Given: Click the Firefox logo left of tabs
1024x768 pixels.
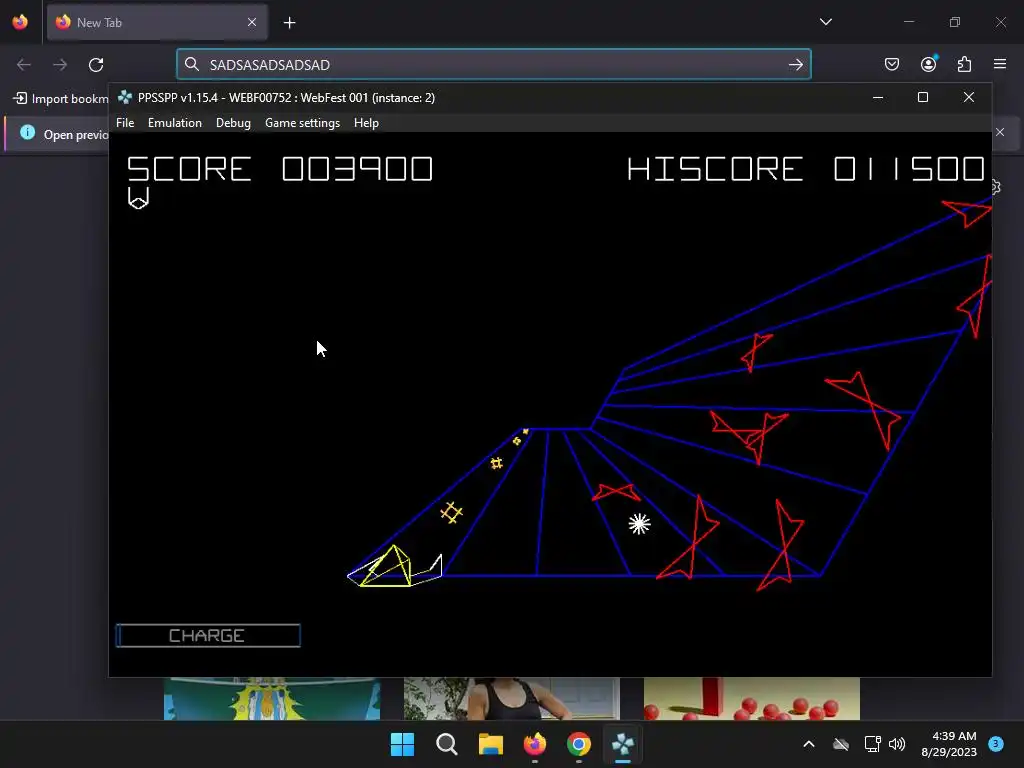Looking at the screenshot, I should (x=20, y=22).
